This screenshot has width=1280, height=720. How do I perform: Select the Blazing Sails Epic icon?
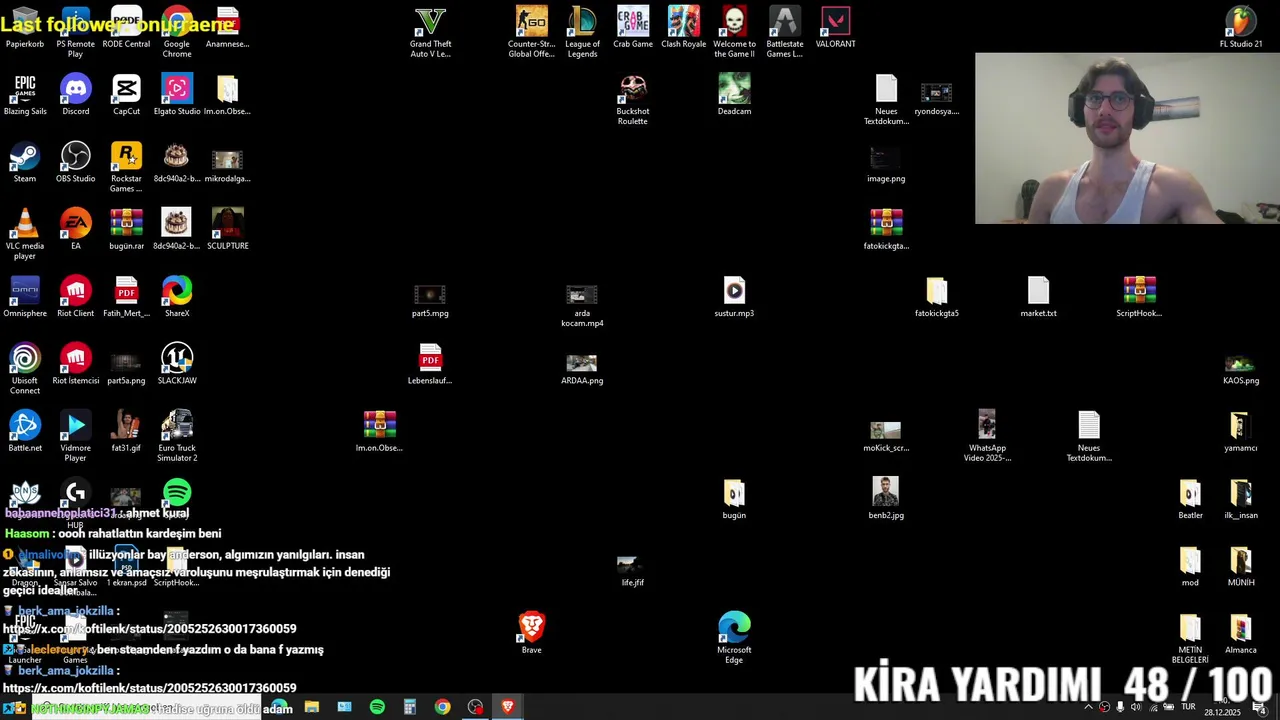click(x=25, y=94)
